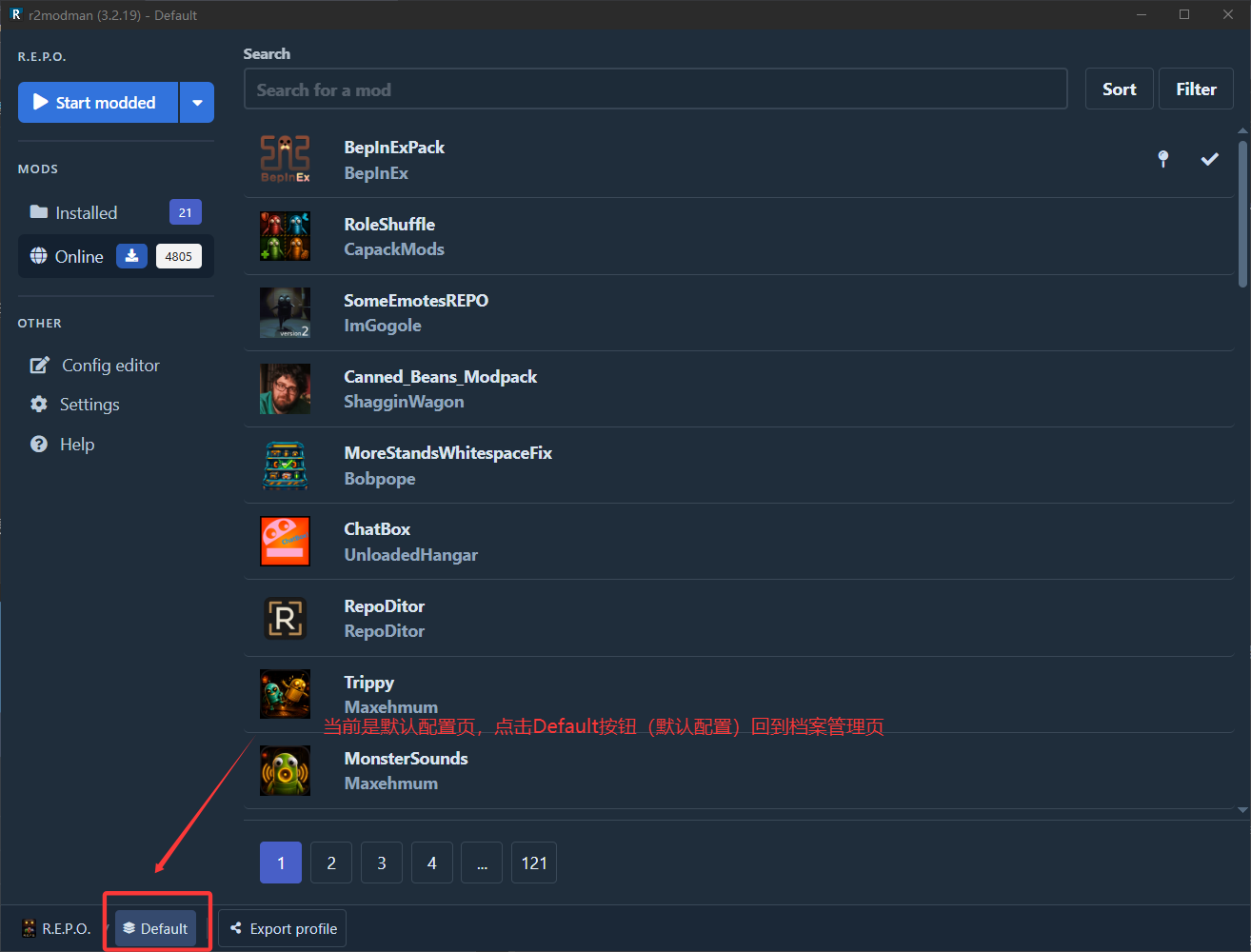This screenshot has height=952, width=1251.
Task: Click the Help question mark icon
Action: (x=39, y=445)
